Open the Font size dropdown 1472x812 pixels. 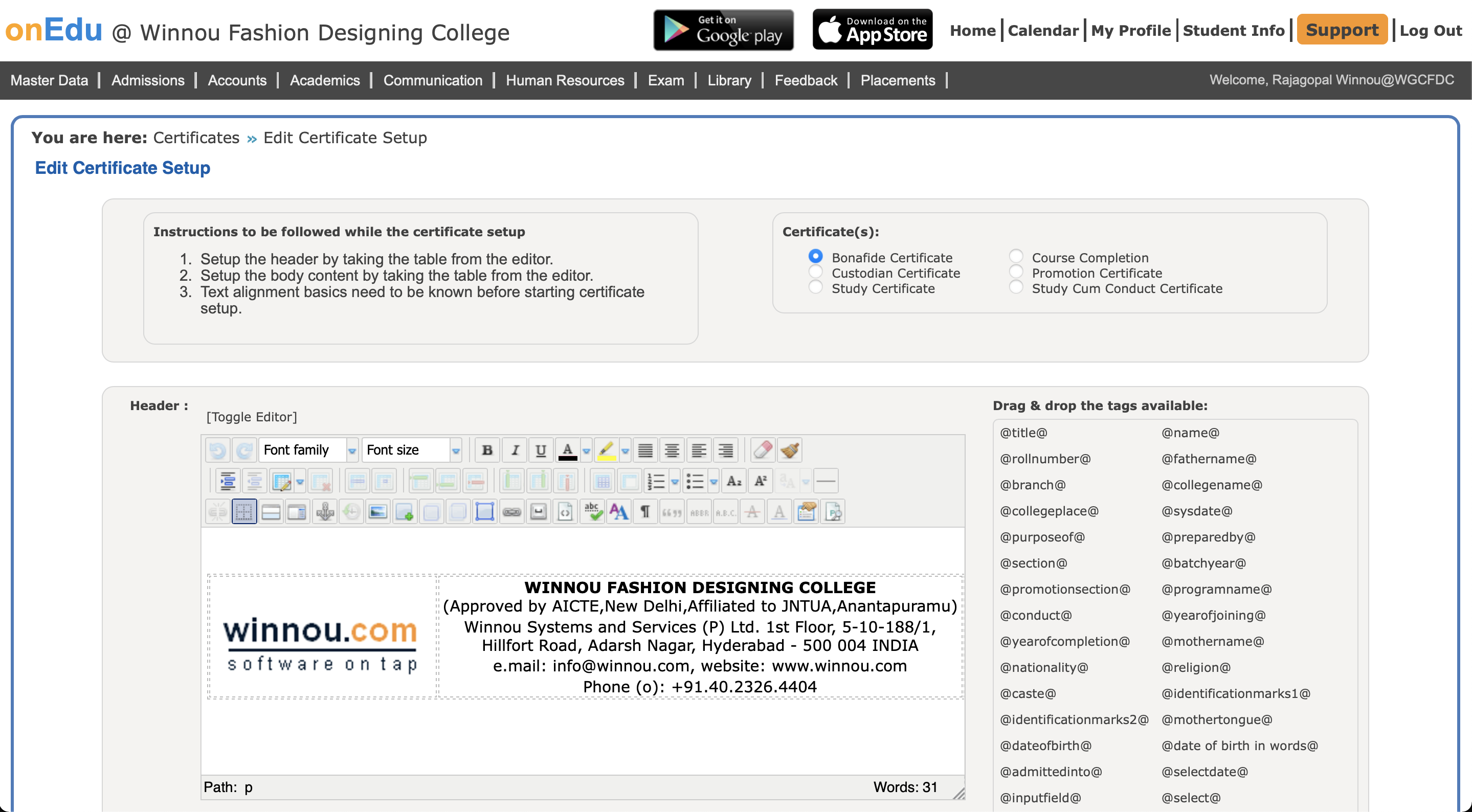411,450
